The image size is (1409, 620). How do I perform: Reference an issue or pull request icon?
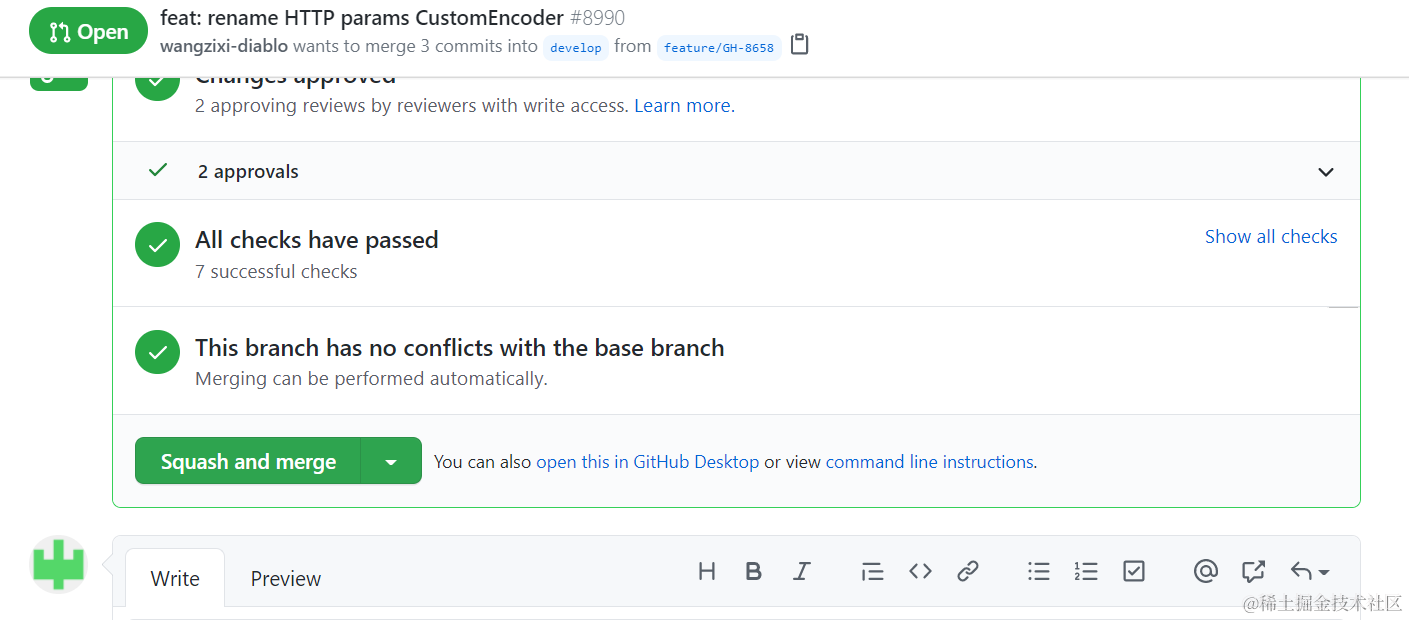tap(1253, 571)
